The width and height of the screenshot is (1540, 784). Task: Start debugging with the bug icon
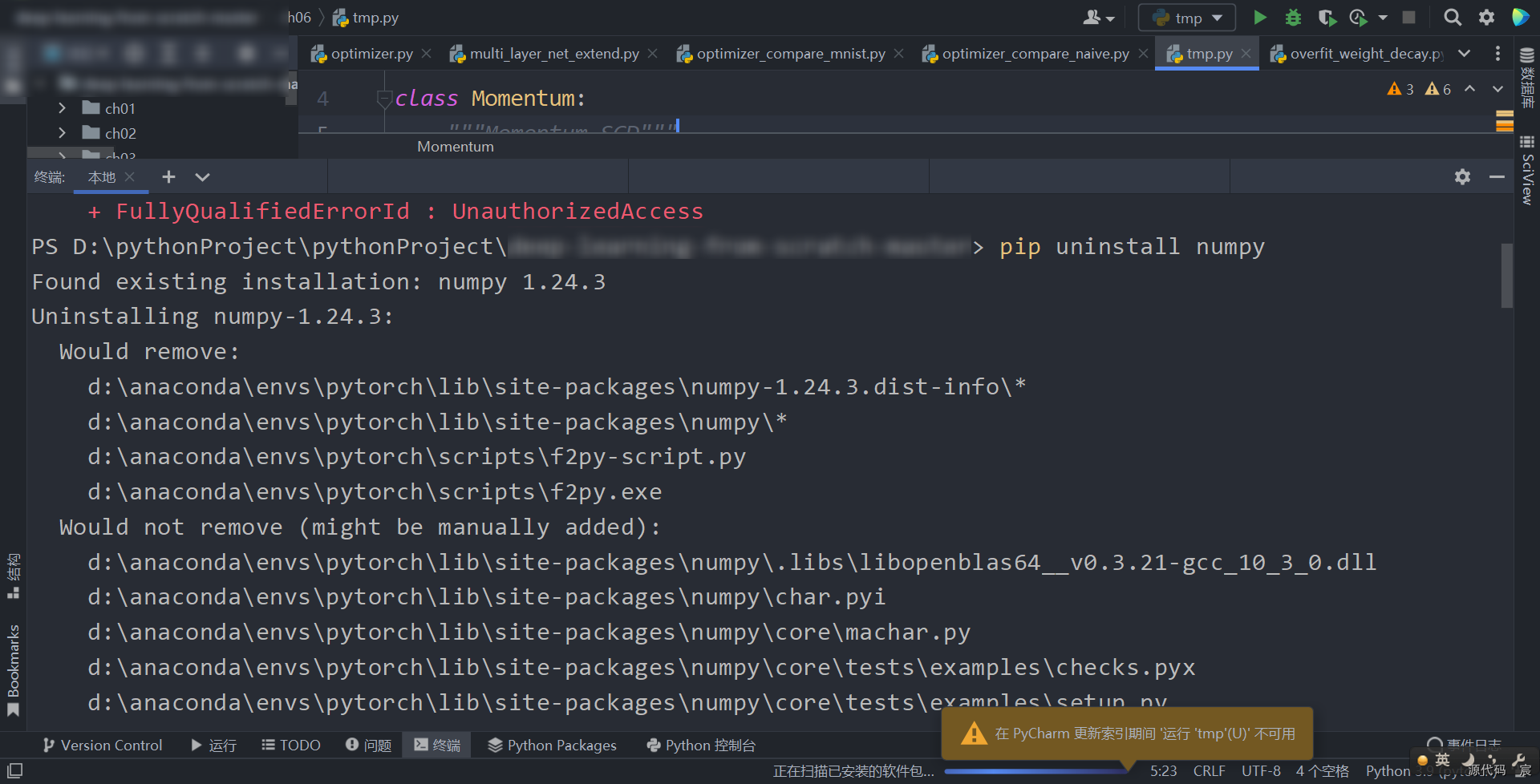pyautogui.click(x=1293, y=18)
